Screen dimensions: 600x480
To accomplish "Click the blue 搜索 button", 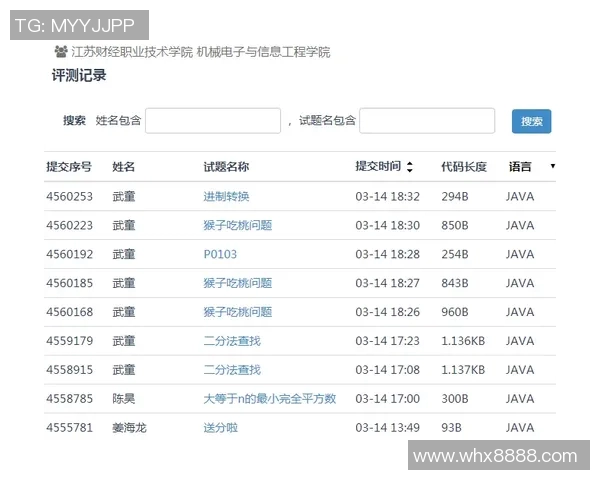I will tap(531, 121).
